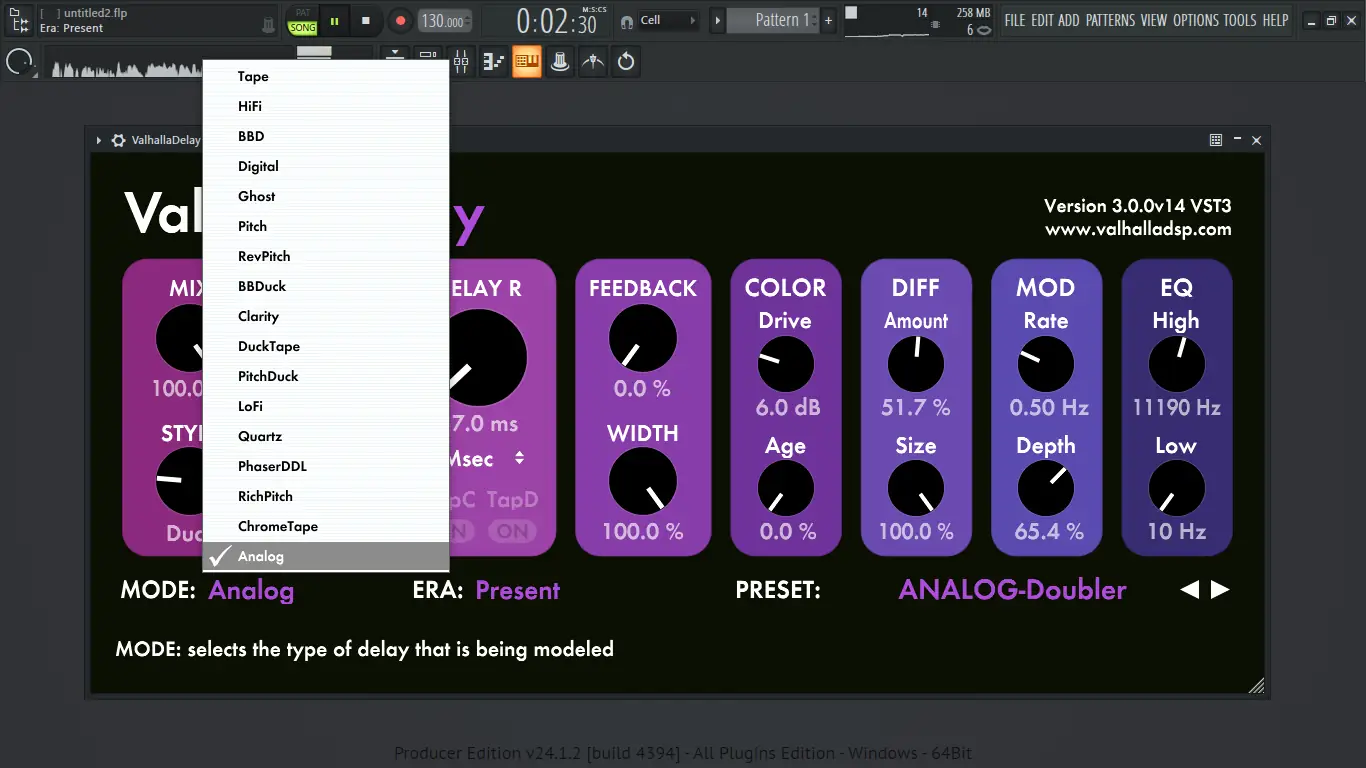Viewport: 1366px width, 768px height.
Task: Switch to SONG mode
Action: tap(302, 28)
